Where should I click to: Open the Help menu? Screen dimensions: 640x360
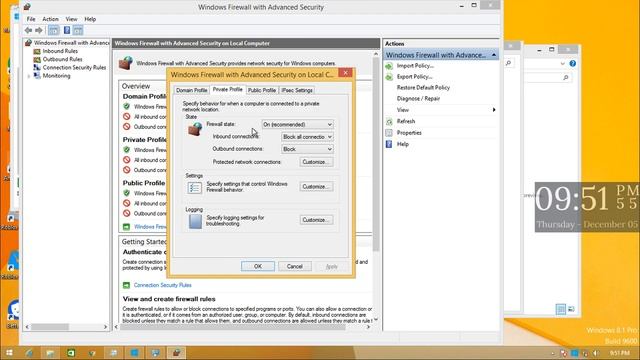point(90,19)
